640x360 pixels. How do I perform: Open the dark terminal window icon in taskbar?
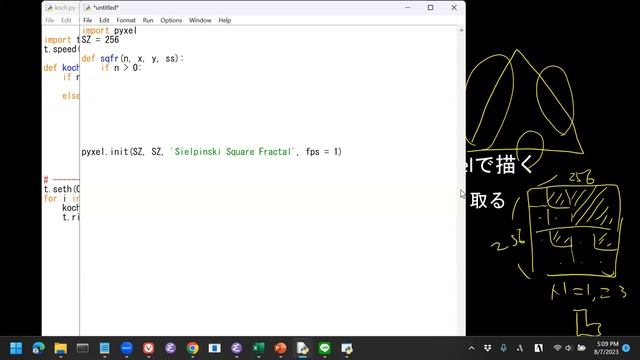82,348
